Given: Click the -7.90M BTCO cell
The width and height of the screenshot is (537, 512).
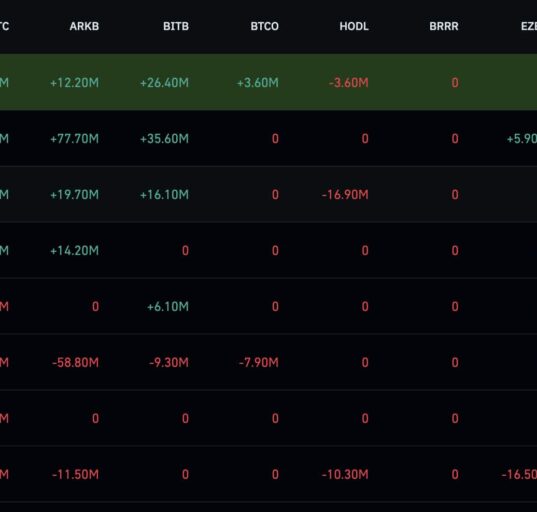Looking at the screenshot, I should click(x=259, y=362).
